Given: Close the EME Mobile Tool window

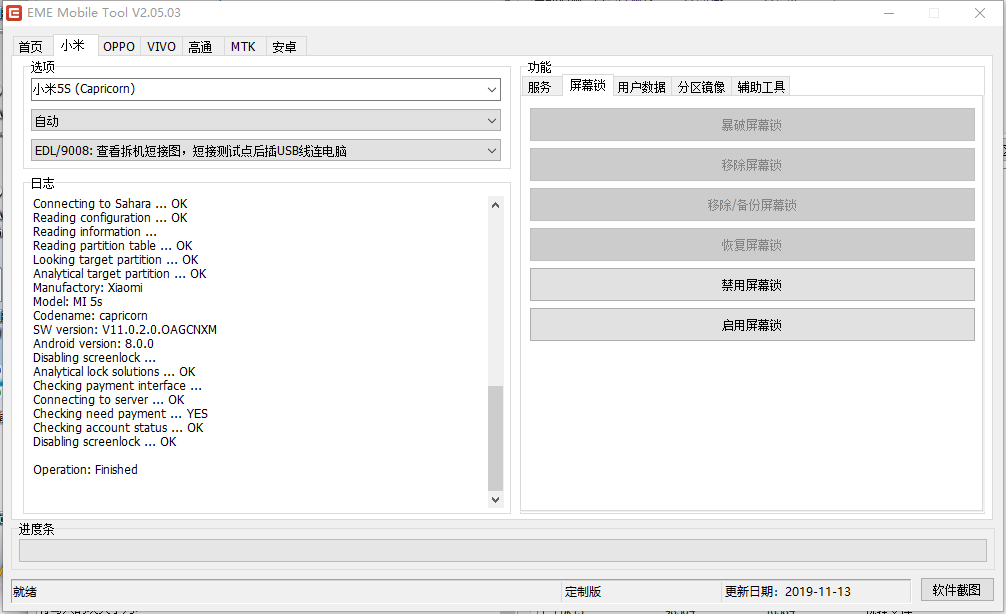Looking at the screenshot, I should coord(980,13).
